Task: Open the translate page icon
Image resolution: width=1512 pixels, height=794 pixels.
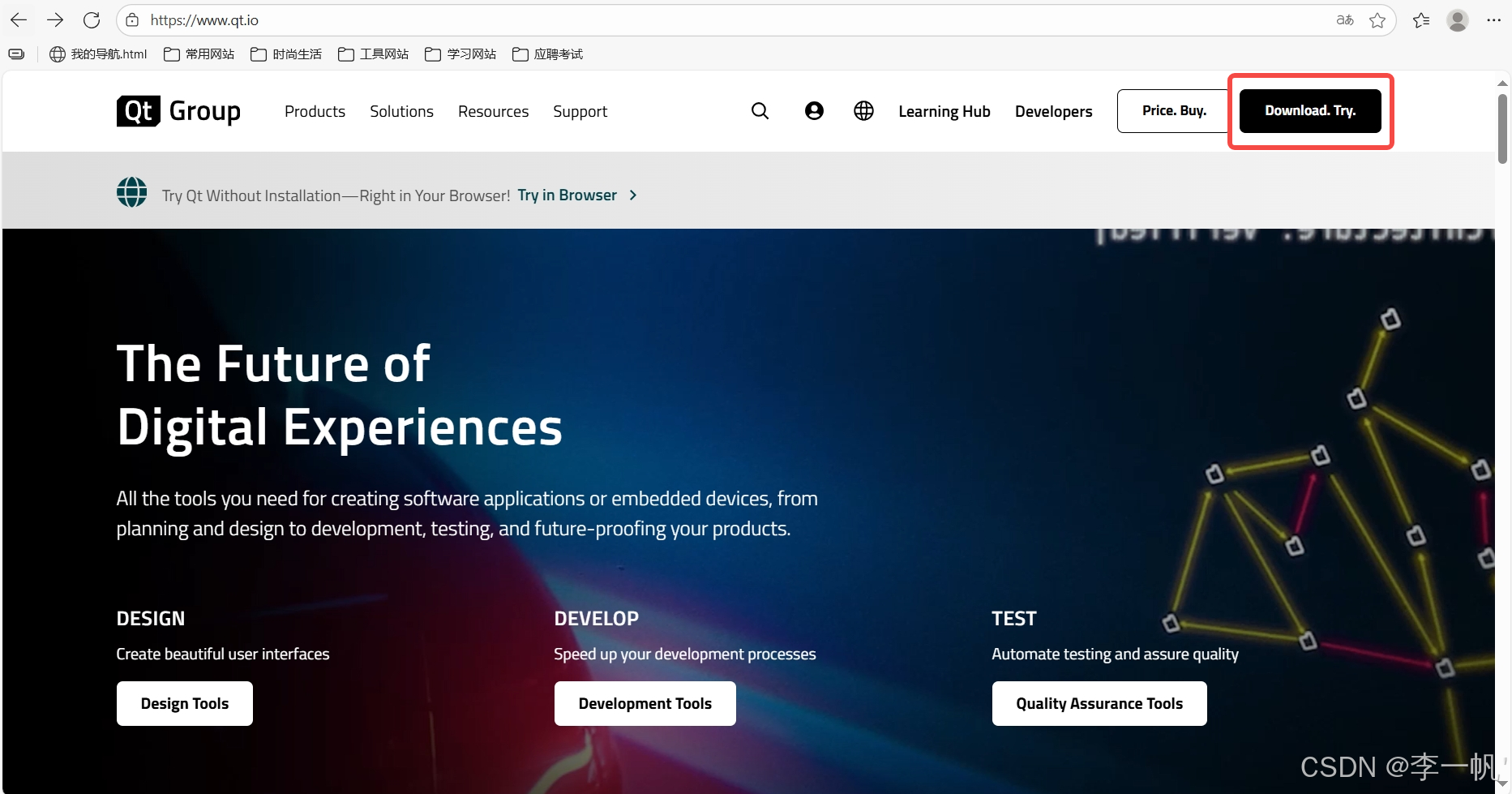Action: (1345, 20)
